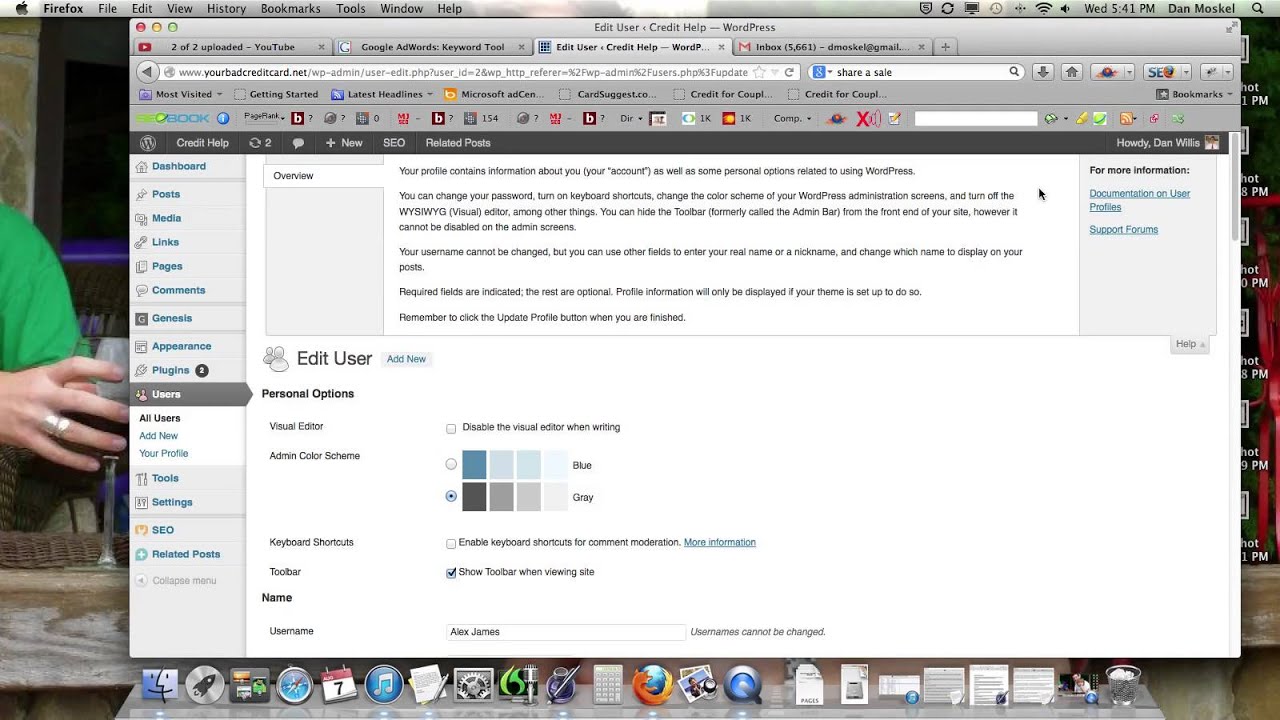This screenshot has width=1280, height=720.
Task: Open the Bookmarks toolbar dropdown
Action: 1195,94
